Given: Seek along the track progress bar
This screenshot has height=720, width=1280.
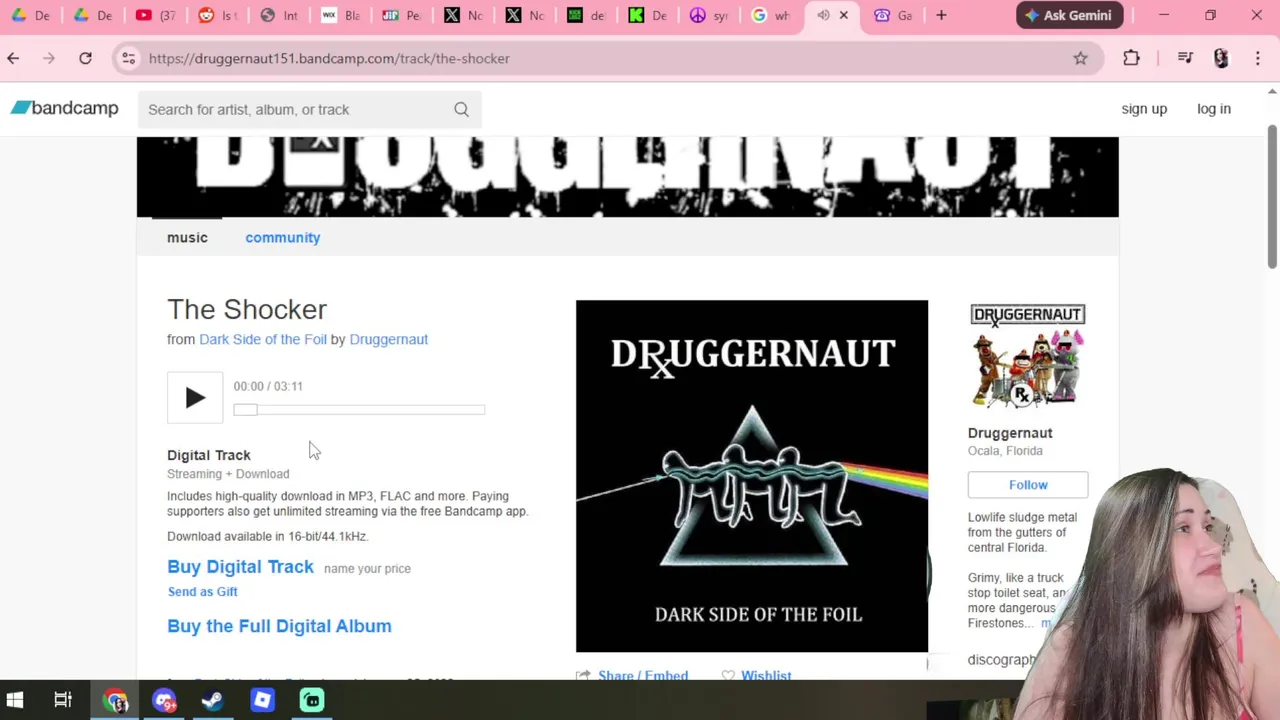Looking at the screenshot, I should 359,410.
